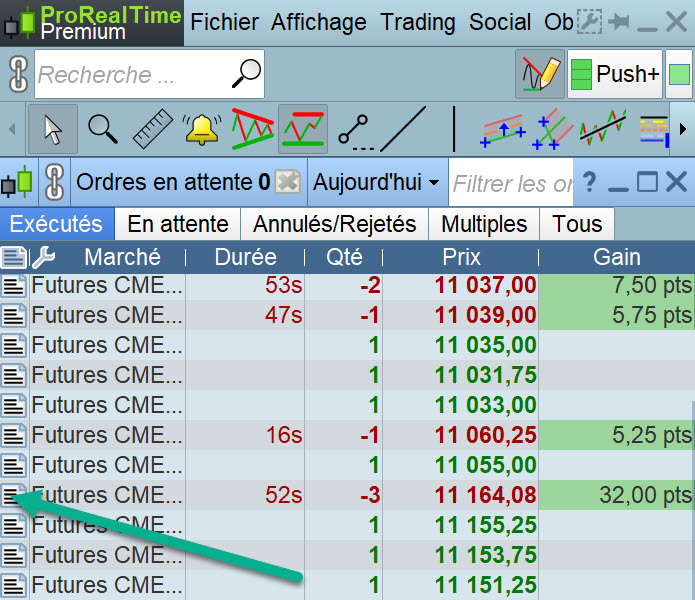
Task: Click the search magnifier icon
Action: [246, 74]
